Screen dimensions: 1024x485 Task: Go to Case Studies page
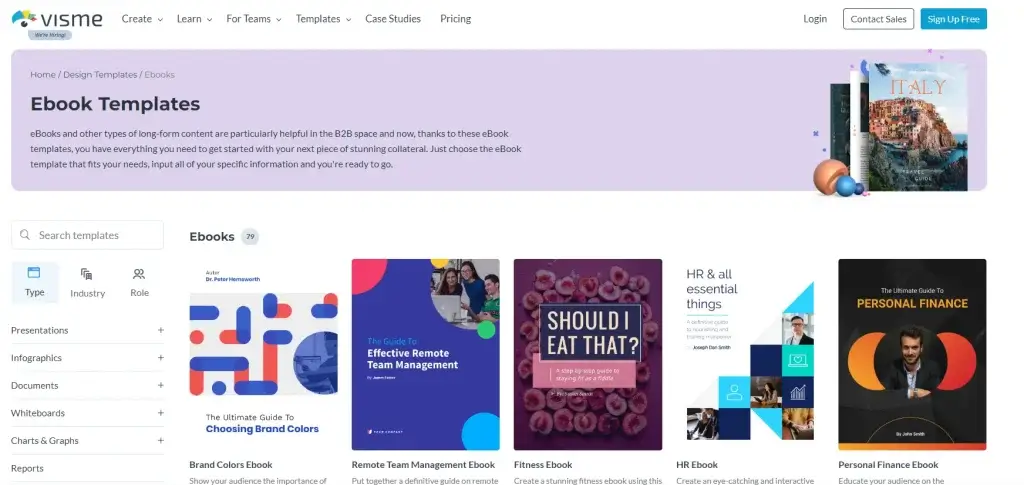click(x=393, y=19)
